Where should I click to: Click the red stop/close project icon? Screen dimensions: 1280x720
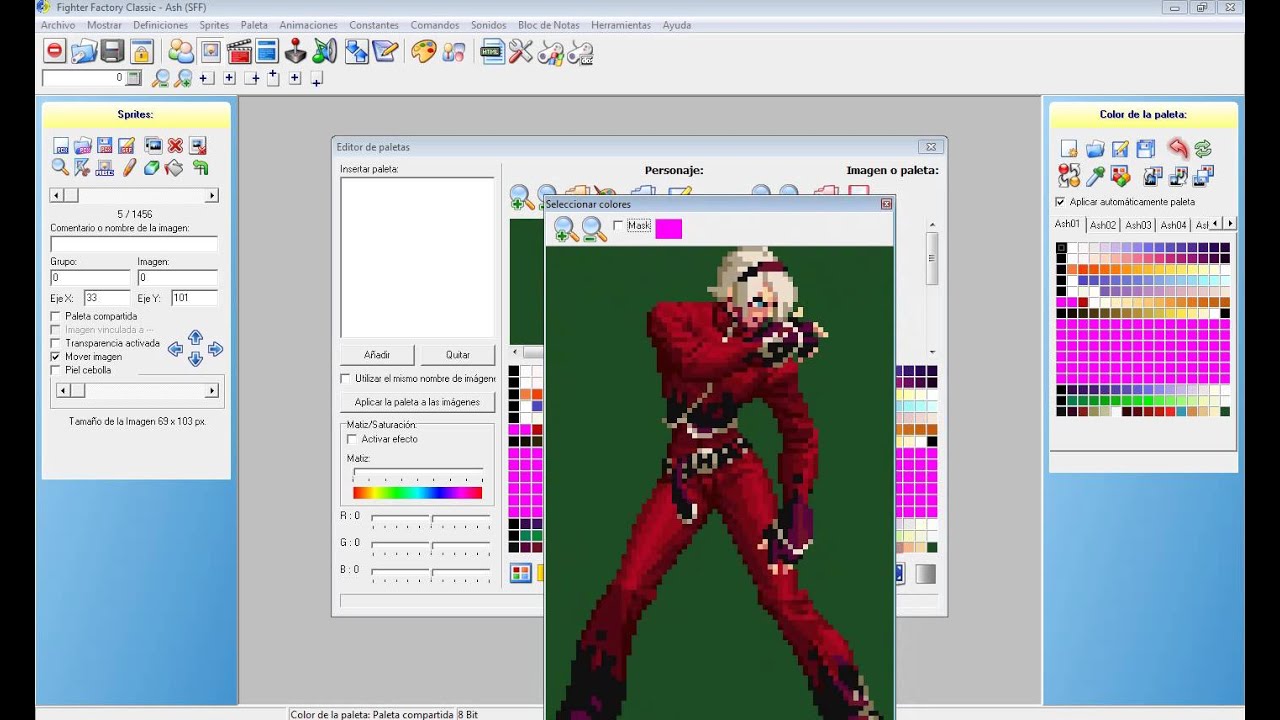[55, 51]
